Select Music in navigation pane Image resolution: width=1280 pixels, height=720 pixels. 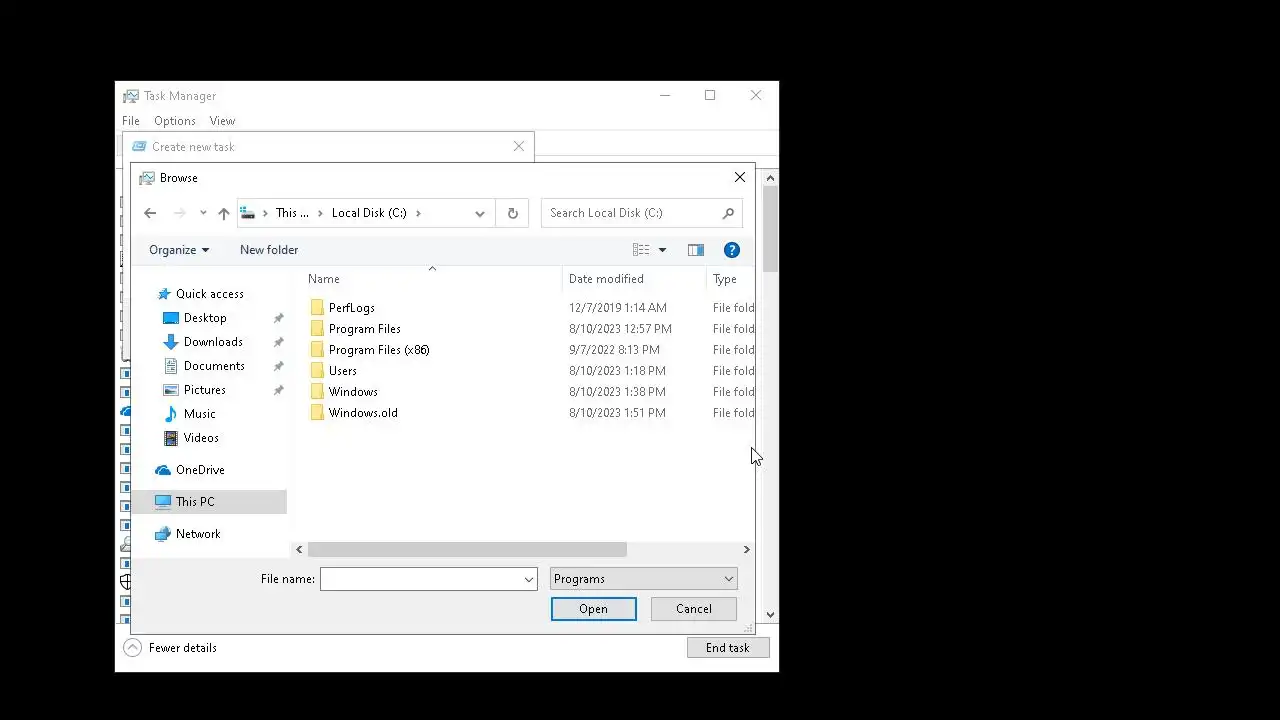click(x=200, y=414)
